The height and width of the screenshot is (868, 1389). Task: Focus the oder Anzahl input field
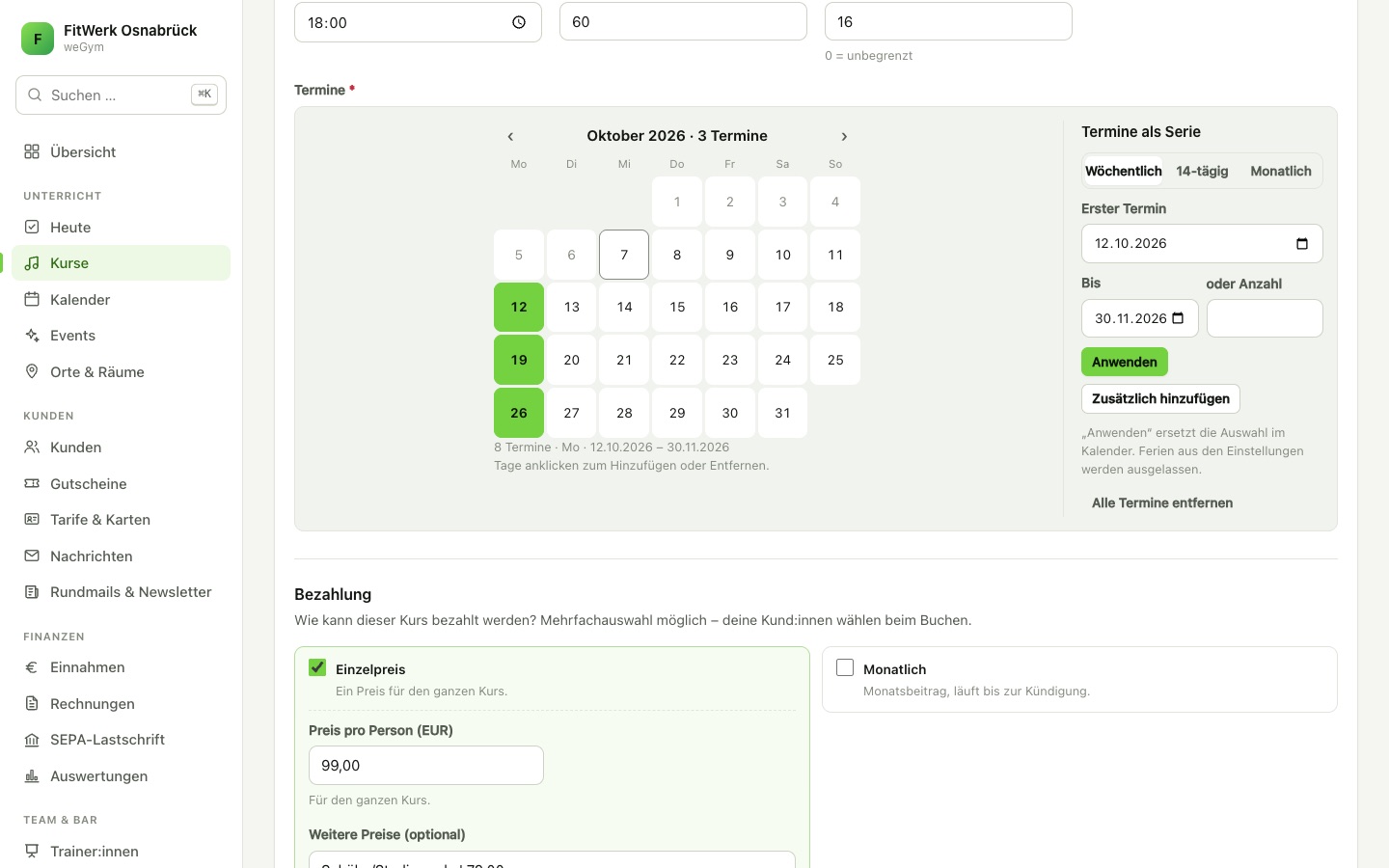(x=1265, y=318)
